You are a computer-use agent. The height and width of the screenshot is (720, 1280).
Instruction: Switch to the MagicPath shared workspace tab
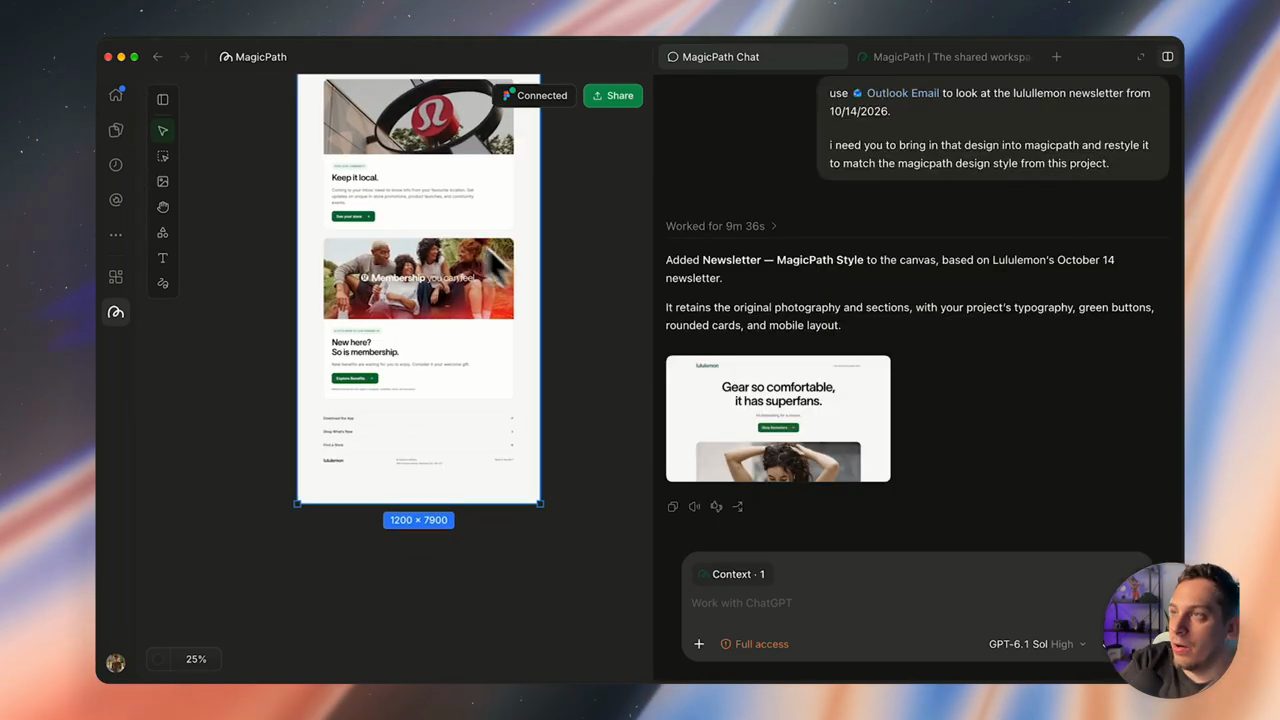click(x=944, y=57)
